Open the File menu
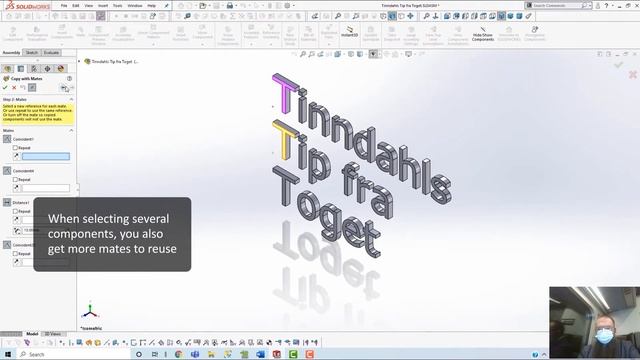The width and height of the screenshot is (640, 360). [x=64, y=6]
